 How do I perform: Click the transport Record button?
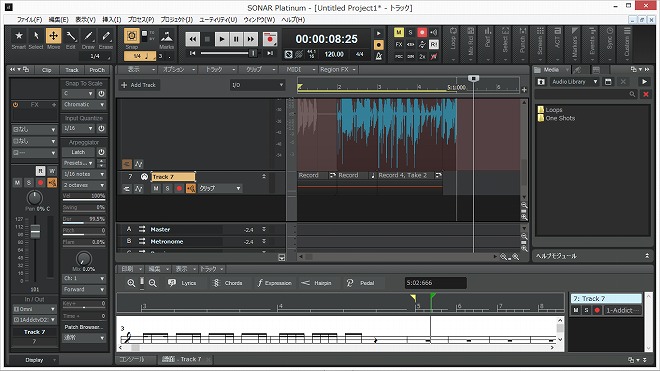(270, 39)
